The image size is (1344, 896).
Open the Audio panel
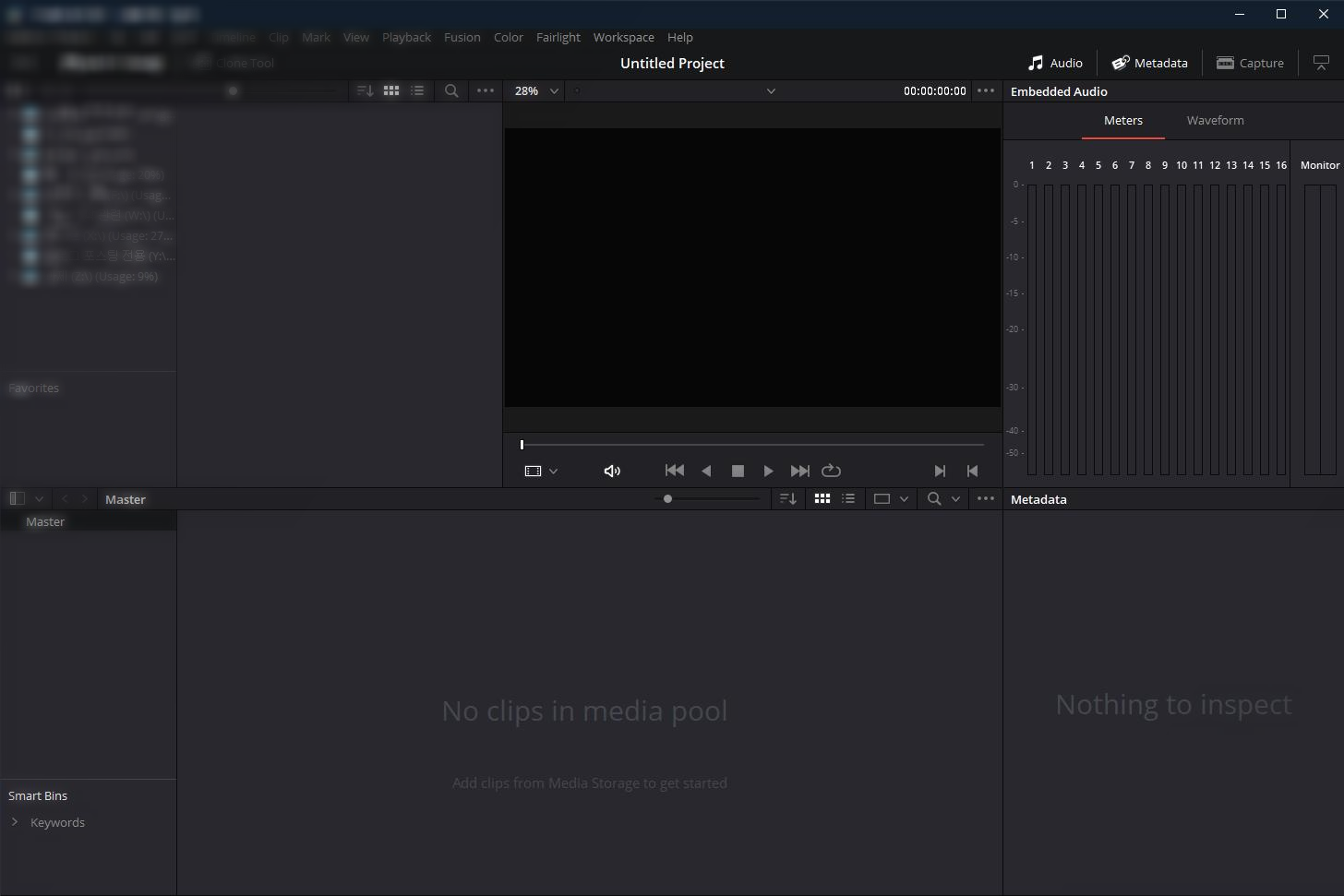pyautogui.click(x=1054, y=63)
